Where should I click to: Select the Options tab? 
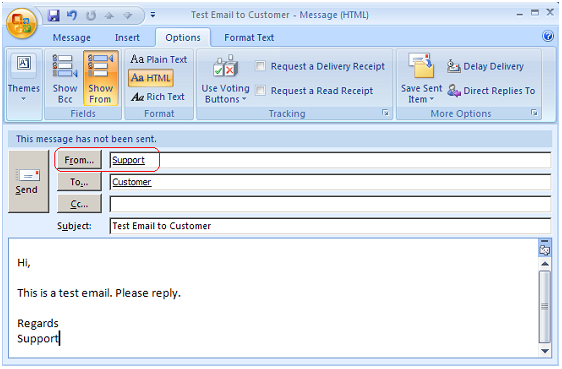click(183, 38)
